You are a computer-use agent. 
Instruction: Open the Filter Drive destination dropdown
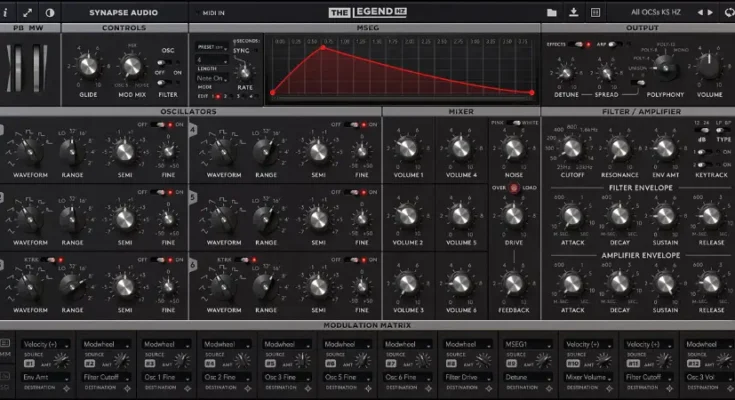click(468, 376)
